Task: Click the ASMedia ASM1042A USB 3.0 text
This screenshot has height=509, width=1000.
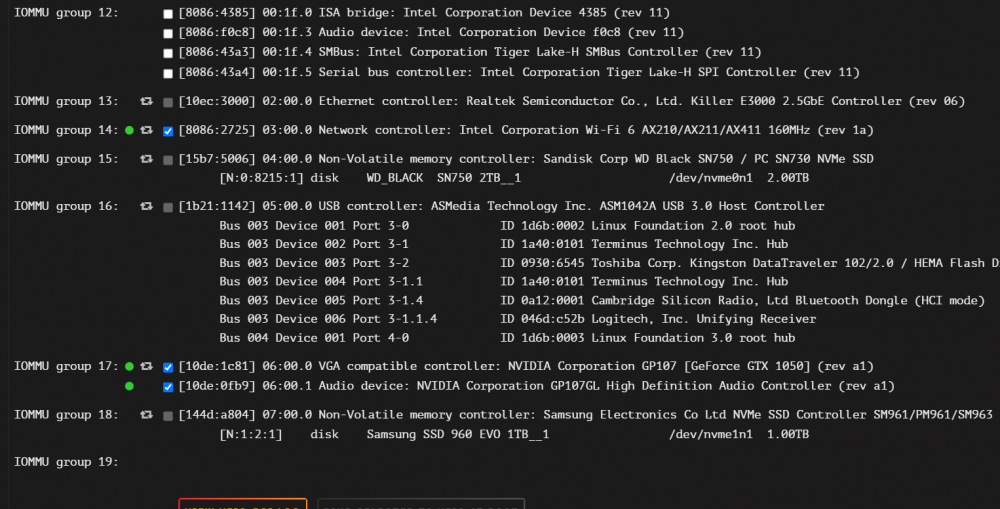Action: [501, 206]
